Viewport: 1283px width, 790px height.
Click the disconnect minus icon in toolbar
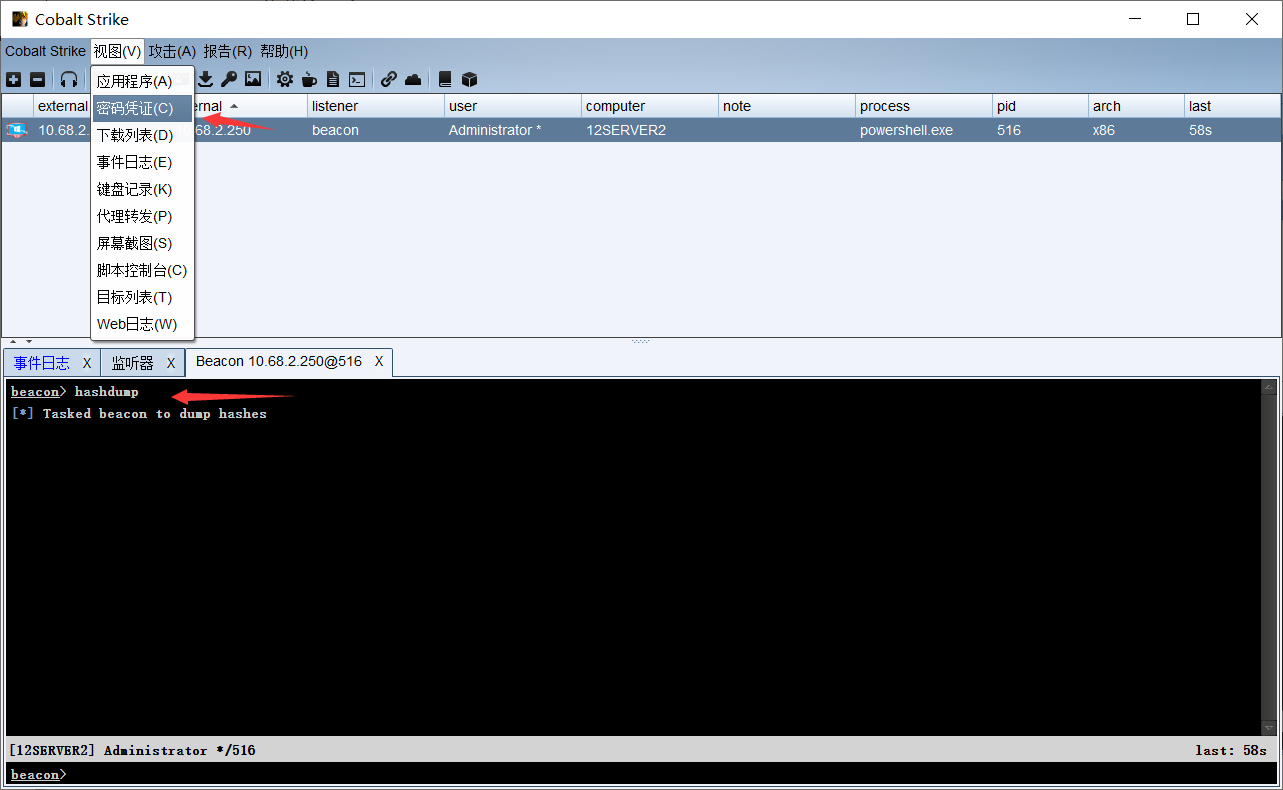(x=37, y=79)
